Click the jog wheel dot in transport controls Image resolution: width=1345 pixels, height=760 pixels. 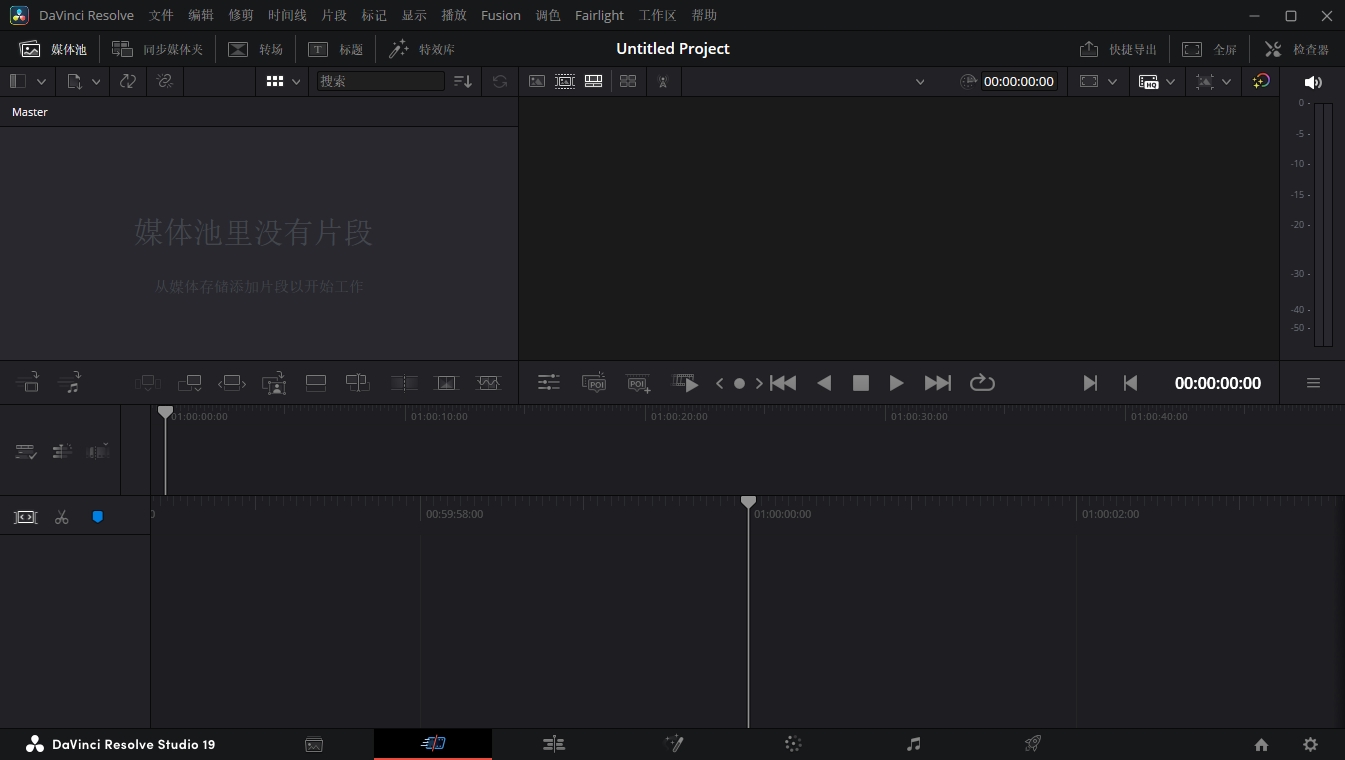739,383
